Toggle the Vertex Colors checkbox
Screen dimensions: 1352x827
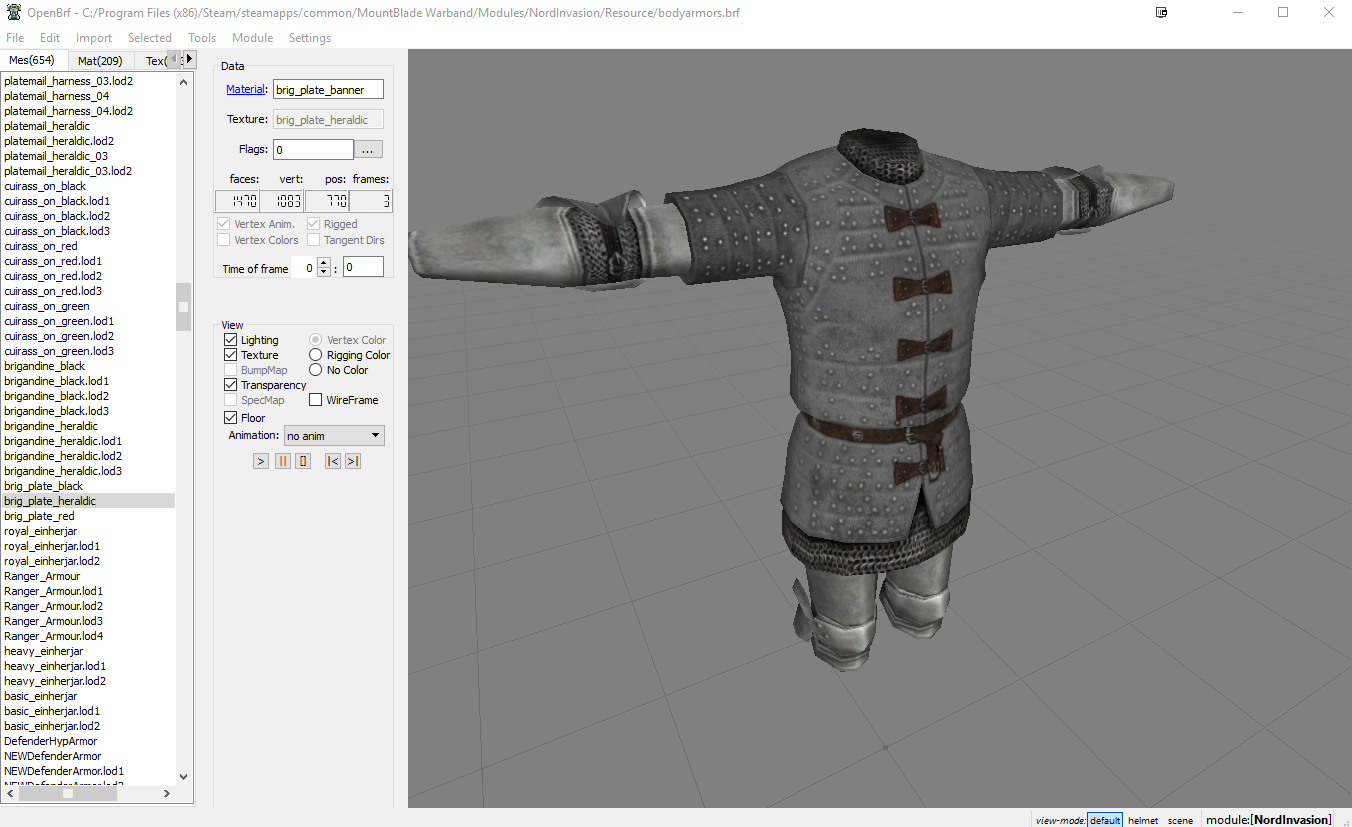pos(223,240)
